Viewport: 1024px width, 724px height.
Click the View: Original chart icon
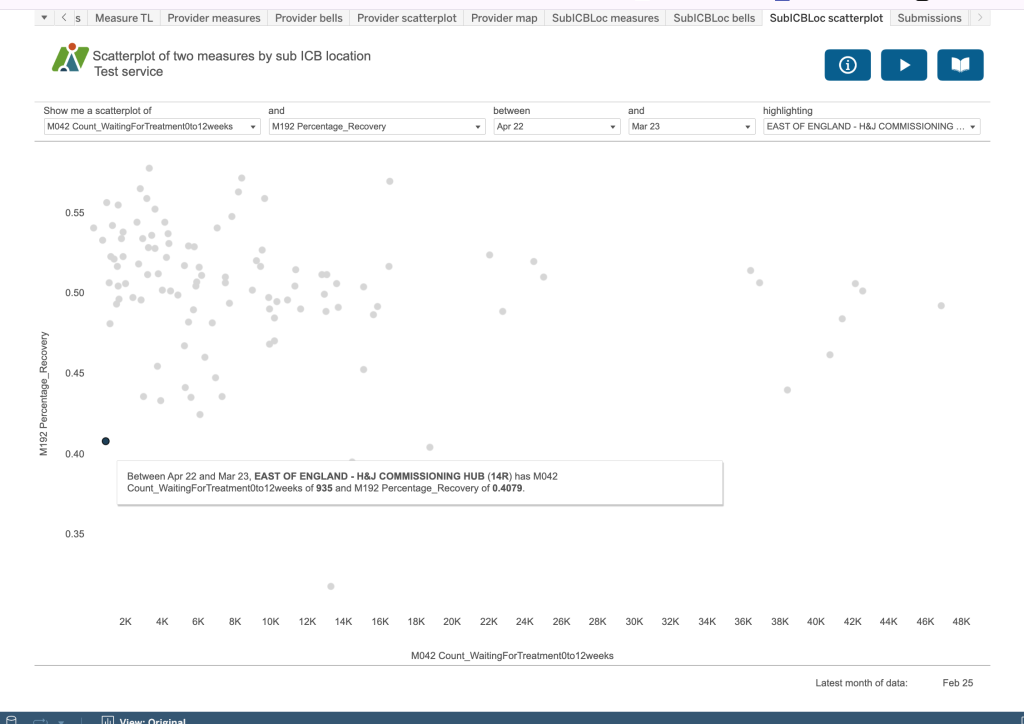coord(107,719)
